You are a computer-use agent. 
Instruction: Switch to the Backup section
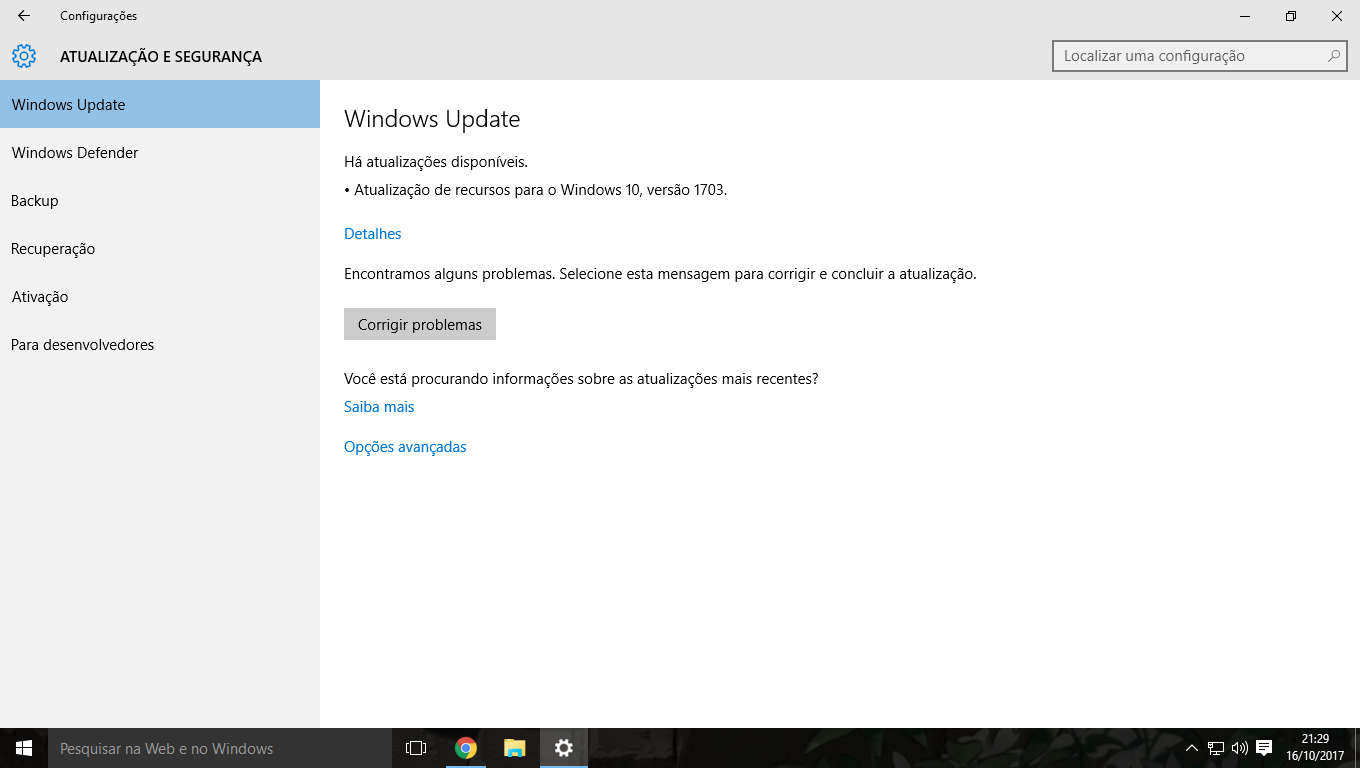tap(160, 200)
